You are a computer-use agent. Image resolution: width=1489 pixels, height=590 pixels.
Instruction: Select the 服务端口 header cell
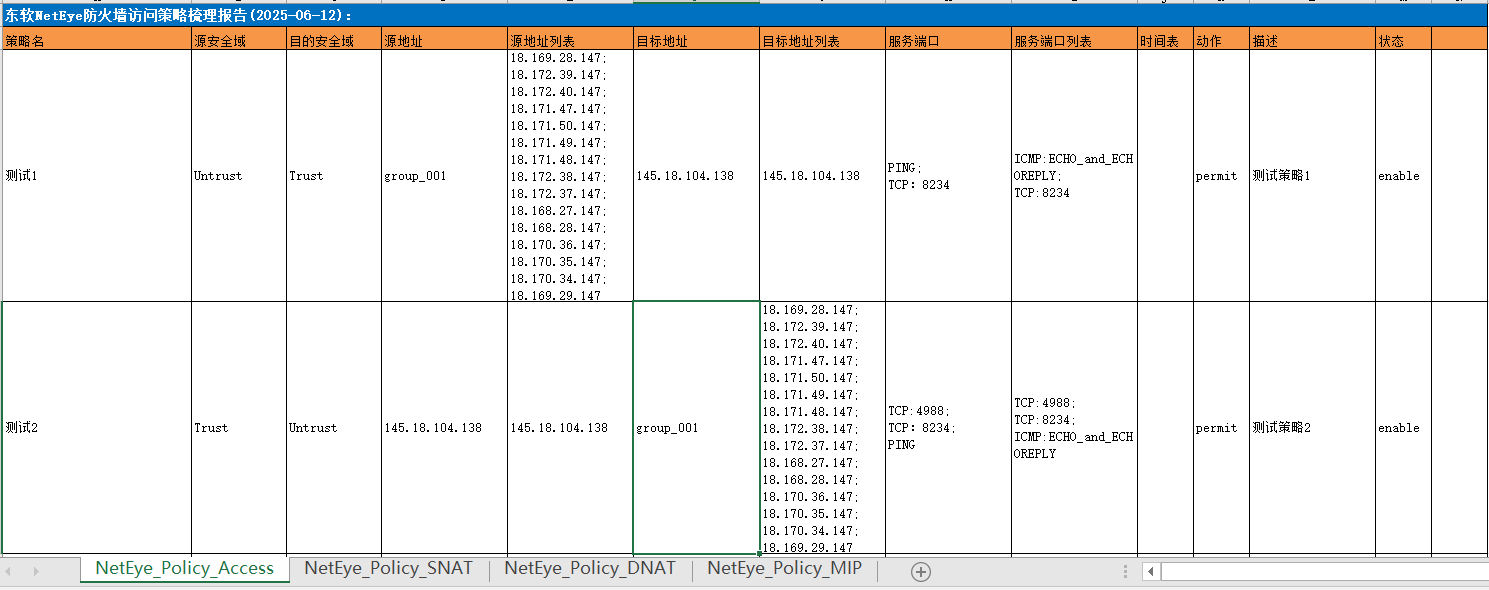948,40
